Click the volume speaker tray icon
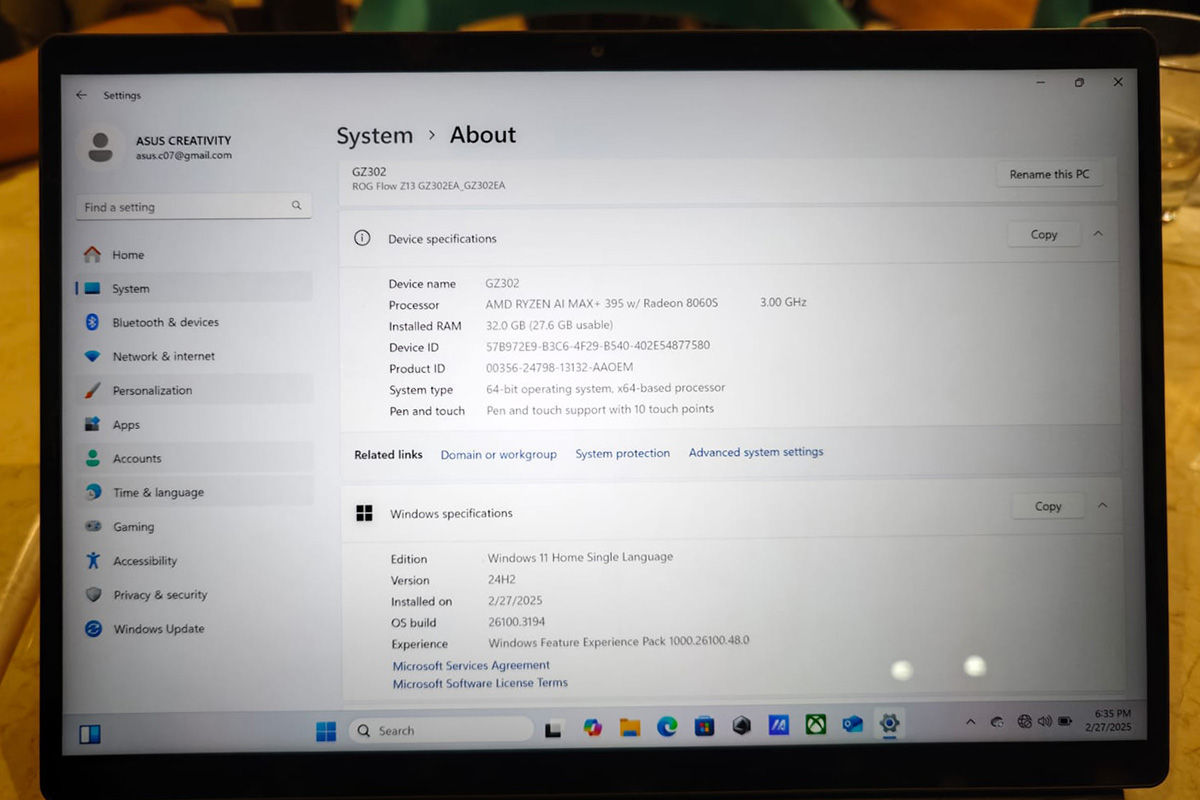Screen dimensions: 1200x800 tap(1044, 721)
